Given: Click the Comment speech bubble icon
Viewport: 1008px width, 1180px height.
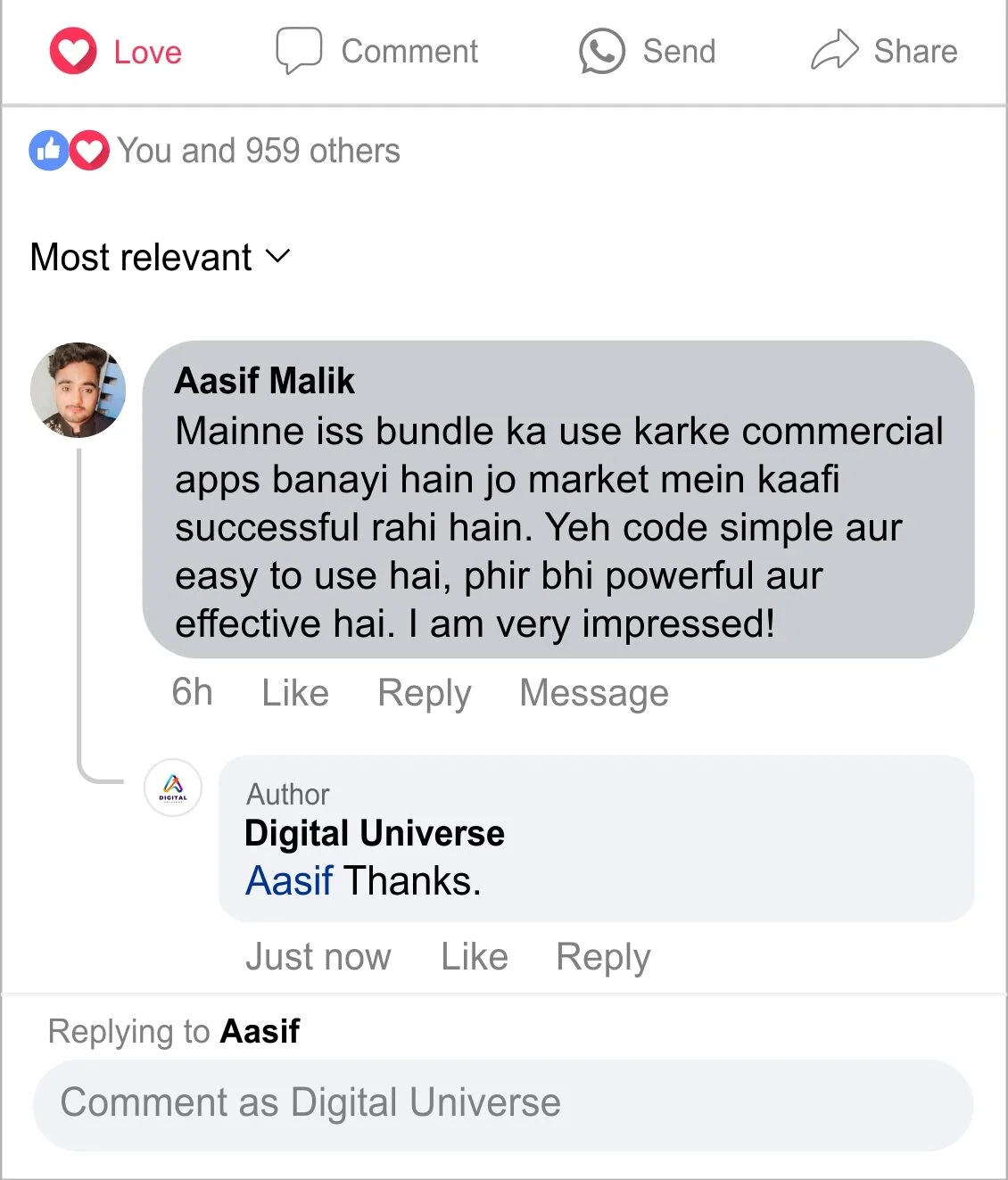Looking at the screenshot, I should [298, 51].
